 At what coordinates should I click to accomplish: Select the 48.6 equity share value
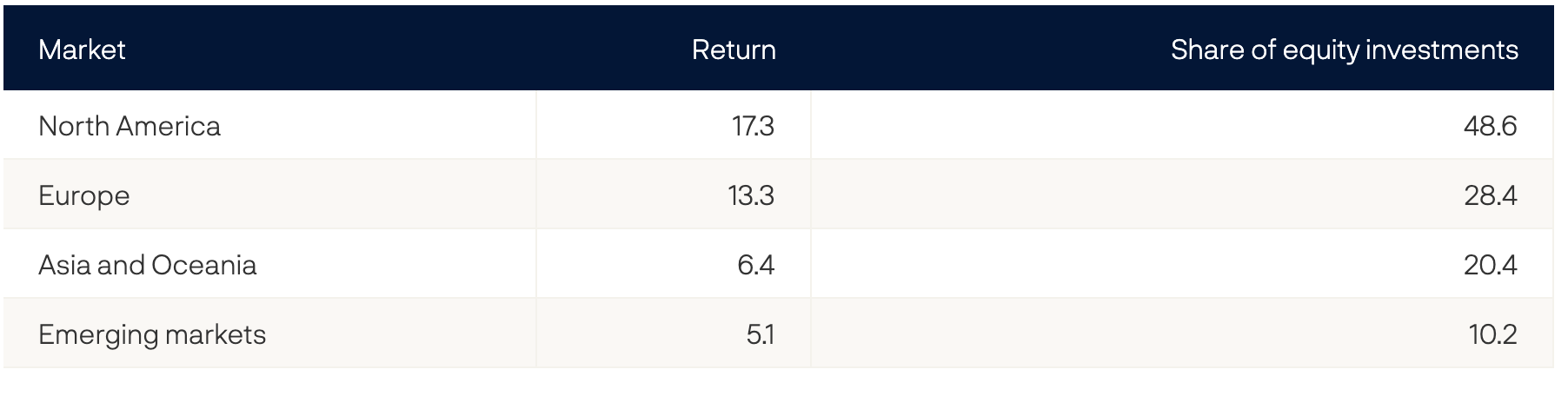tap(1490, 127)
